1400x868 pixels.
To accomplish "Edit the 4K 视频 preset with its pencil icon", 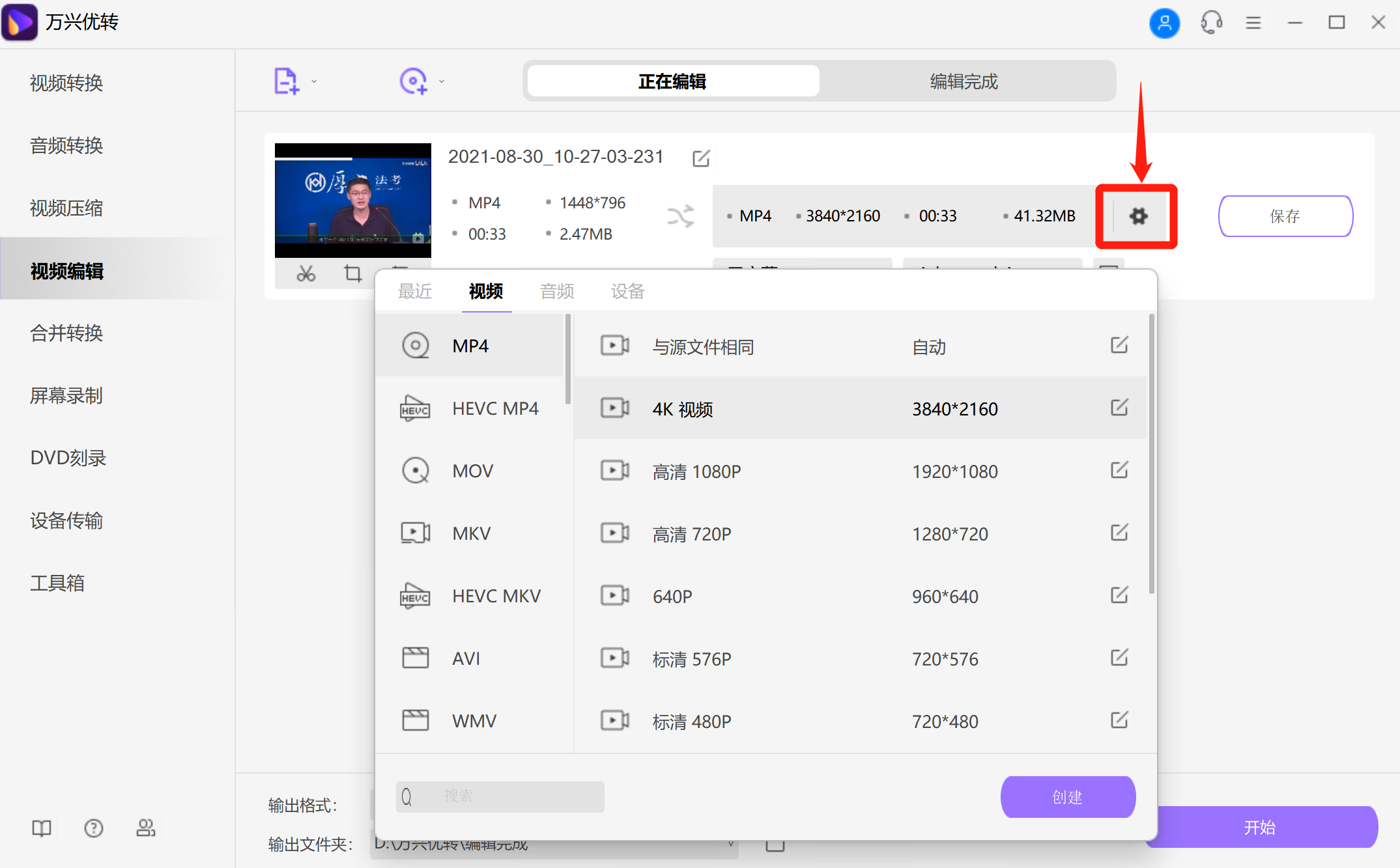I will (x=1119, y=408).
